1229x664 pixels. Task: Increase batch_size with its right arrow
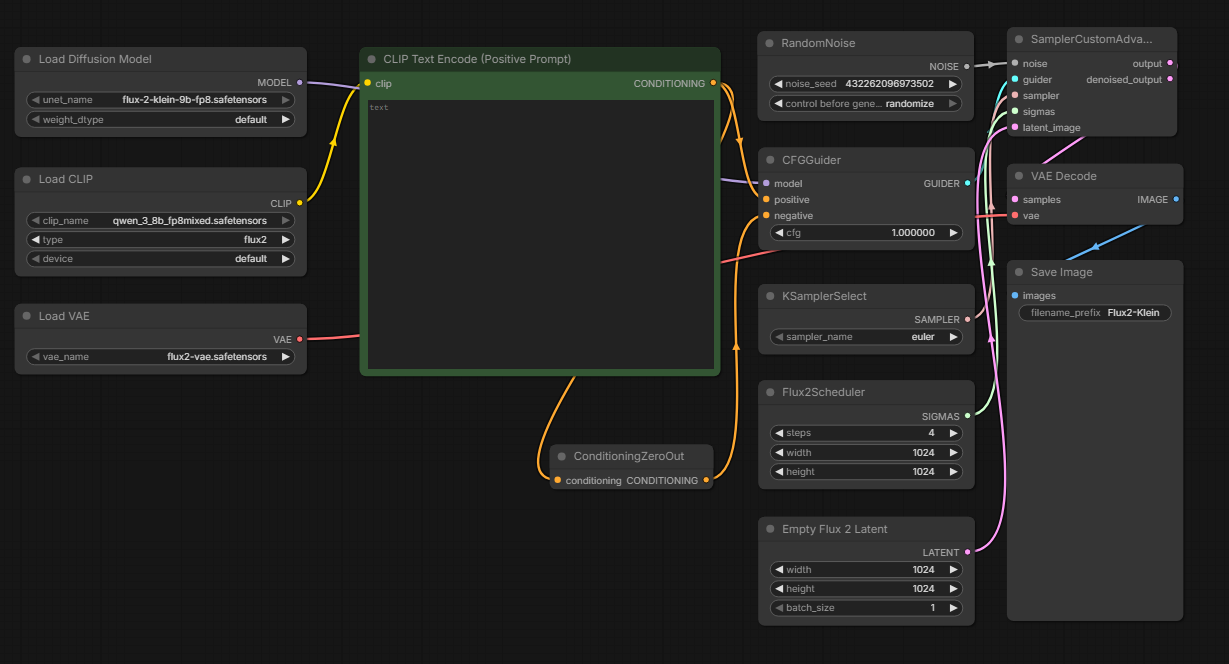click(x=953, y=608)
